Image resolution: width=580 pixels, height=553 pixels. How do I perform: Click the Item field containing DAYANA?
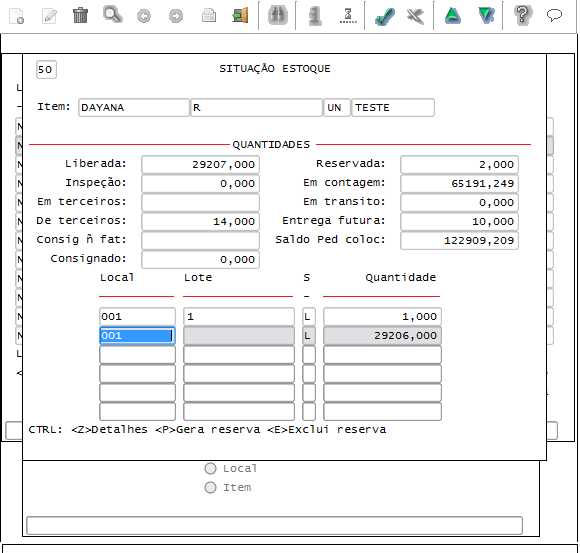pos(134,108)
